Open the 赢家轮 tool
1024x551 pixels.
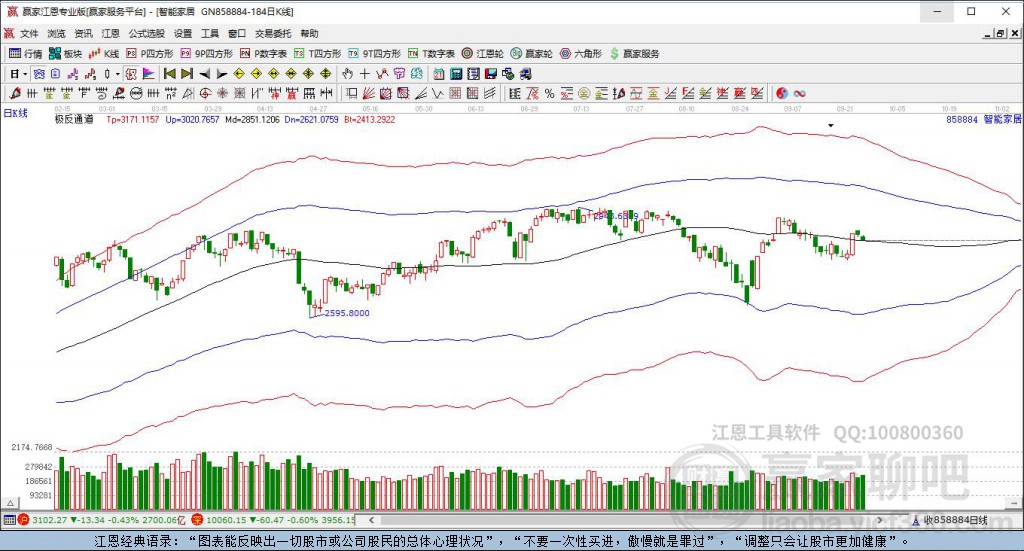tap(532, 54)
